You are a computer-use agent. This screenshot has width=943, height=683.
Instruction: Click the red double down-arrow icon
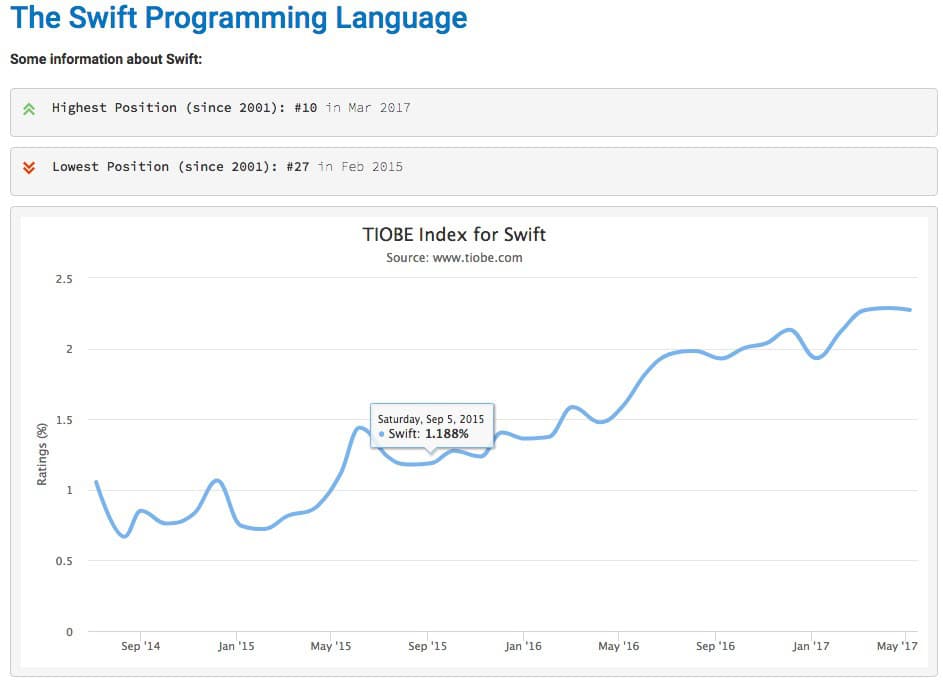[x=29, y=168]
